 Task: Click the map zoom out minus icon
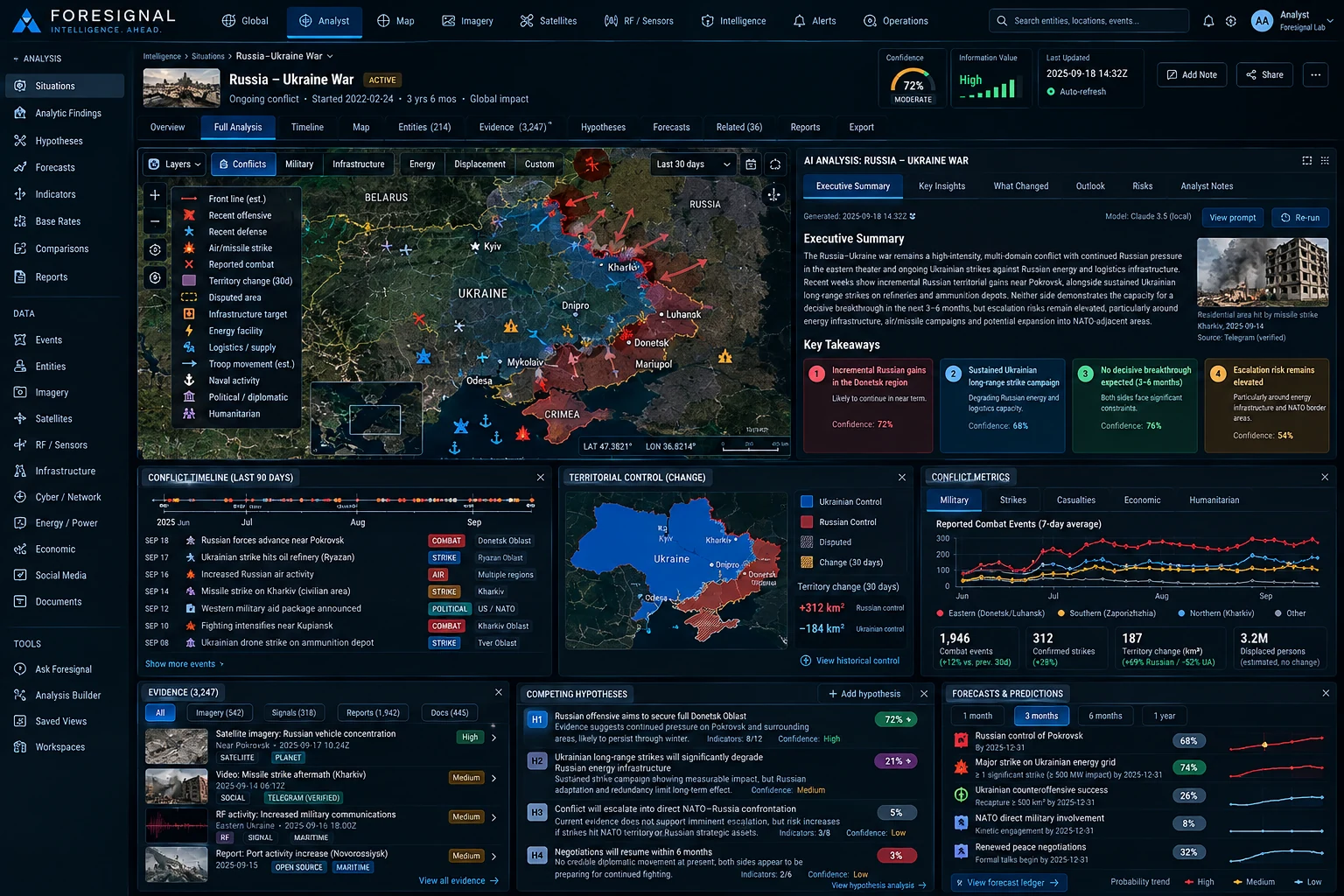(x=155, y=221)
